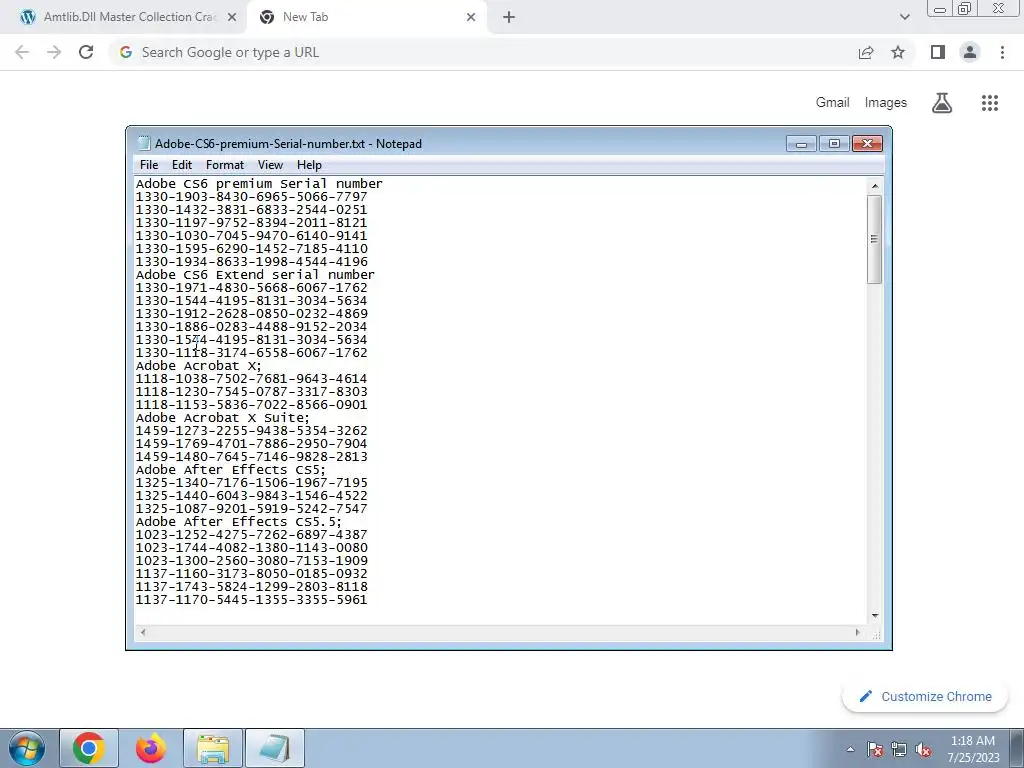Image resolution: width=1024 pixels, height=768 pixels.
Task: Open the Chrome side panel icon
Action: 938,52
